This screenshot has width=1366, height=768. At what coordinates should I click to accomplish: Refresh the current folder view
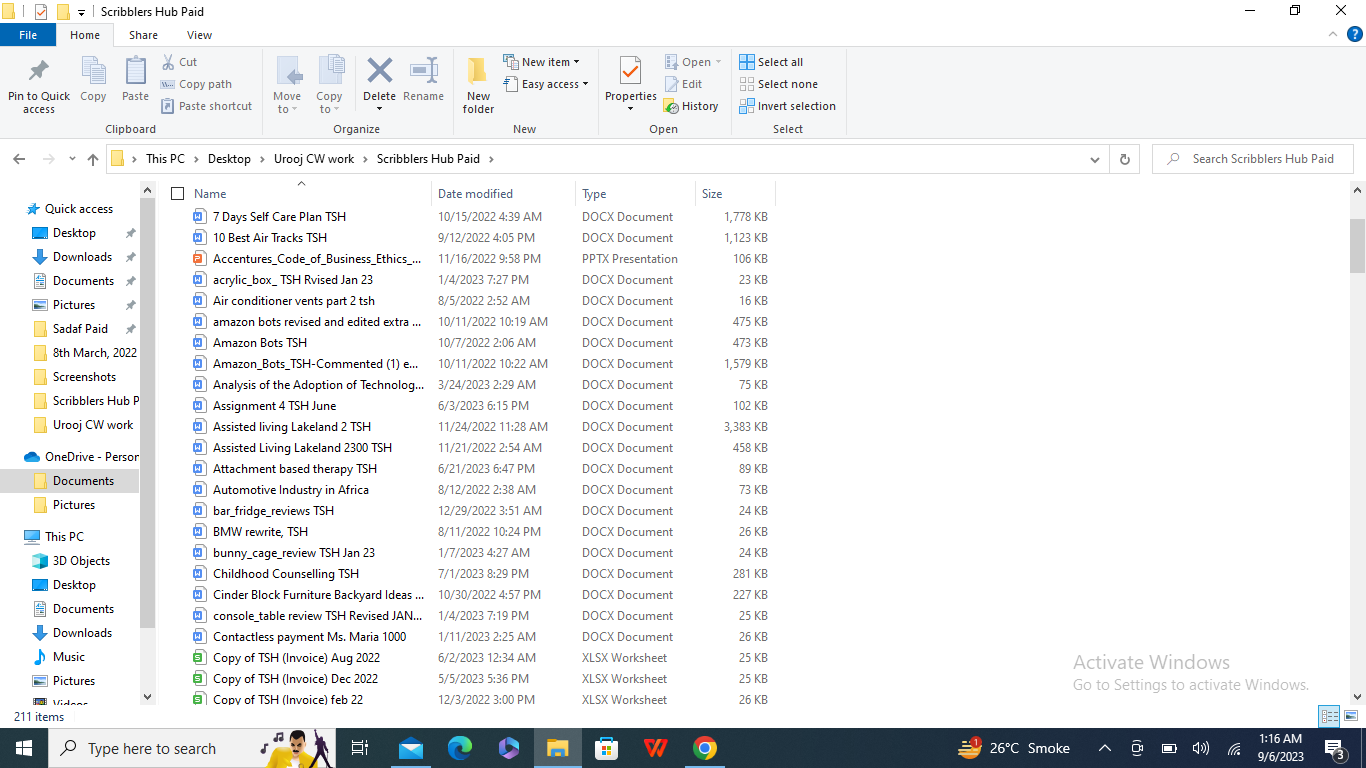pos(1125,159)
